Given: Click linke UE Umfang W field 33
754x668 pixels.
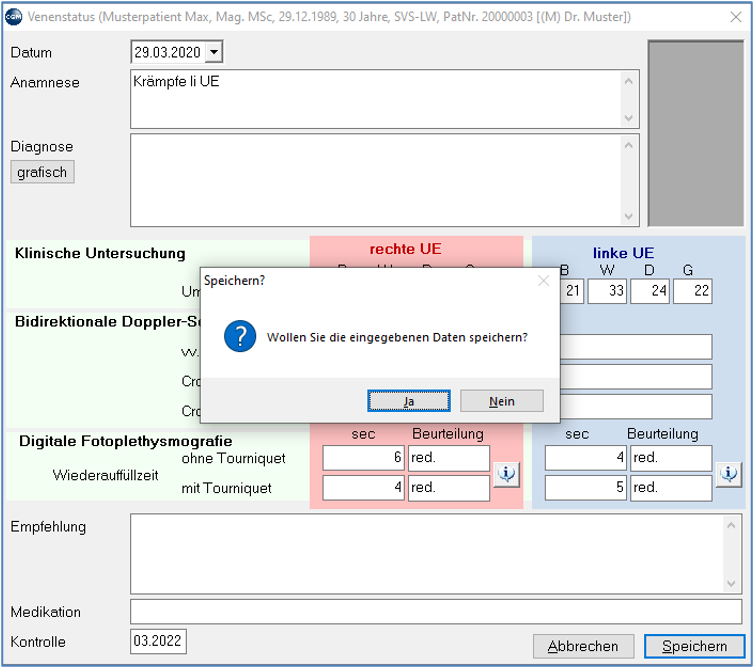Looking at the screenshot, I should (x=607, y=291).
